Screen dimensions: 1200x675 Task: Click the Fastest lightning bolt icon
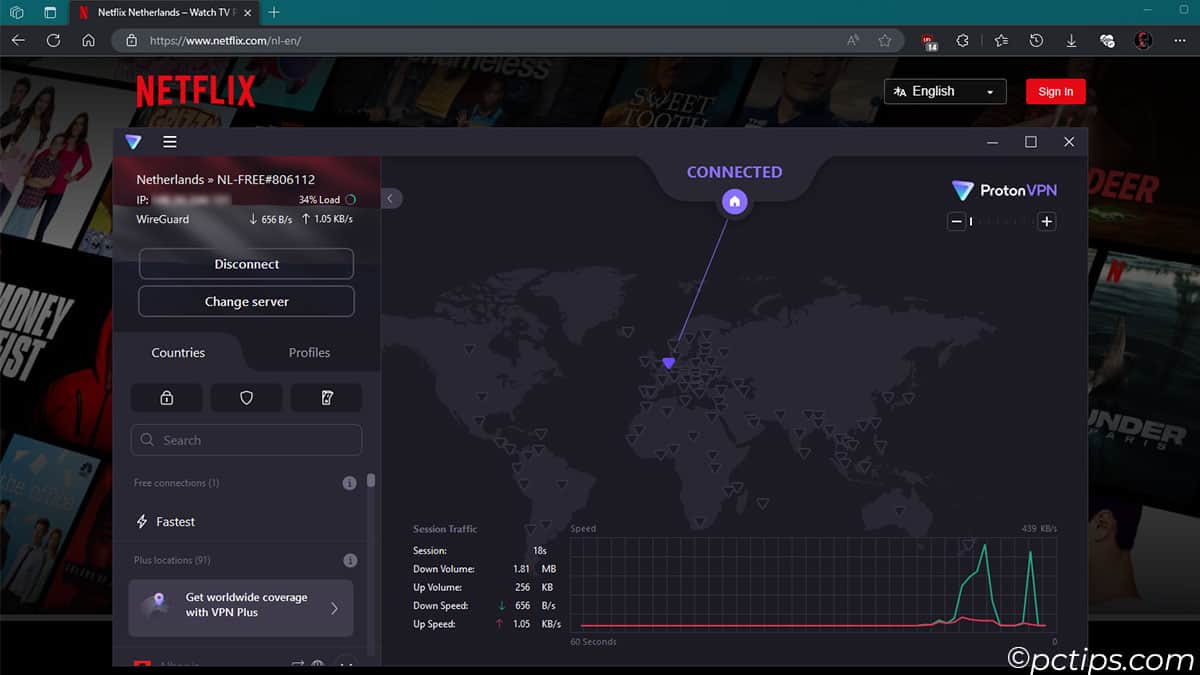coord(142,522)
